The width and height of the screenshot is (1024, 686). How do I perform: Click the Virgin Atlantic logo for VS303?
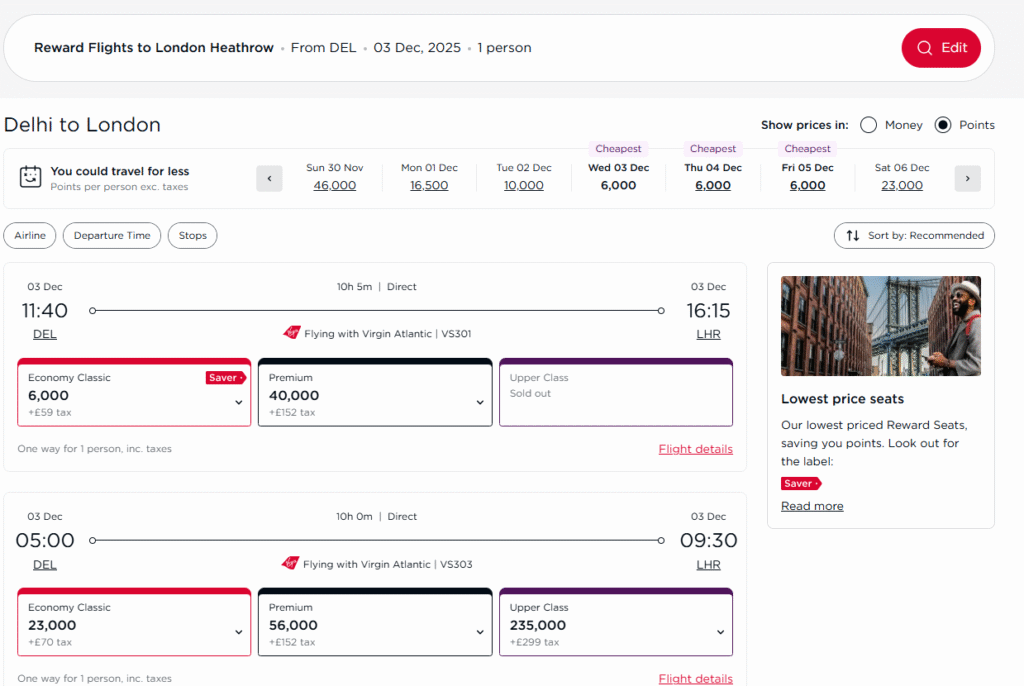[292, 564]
